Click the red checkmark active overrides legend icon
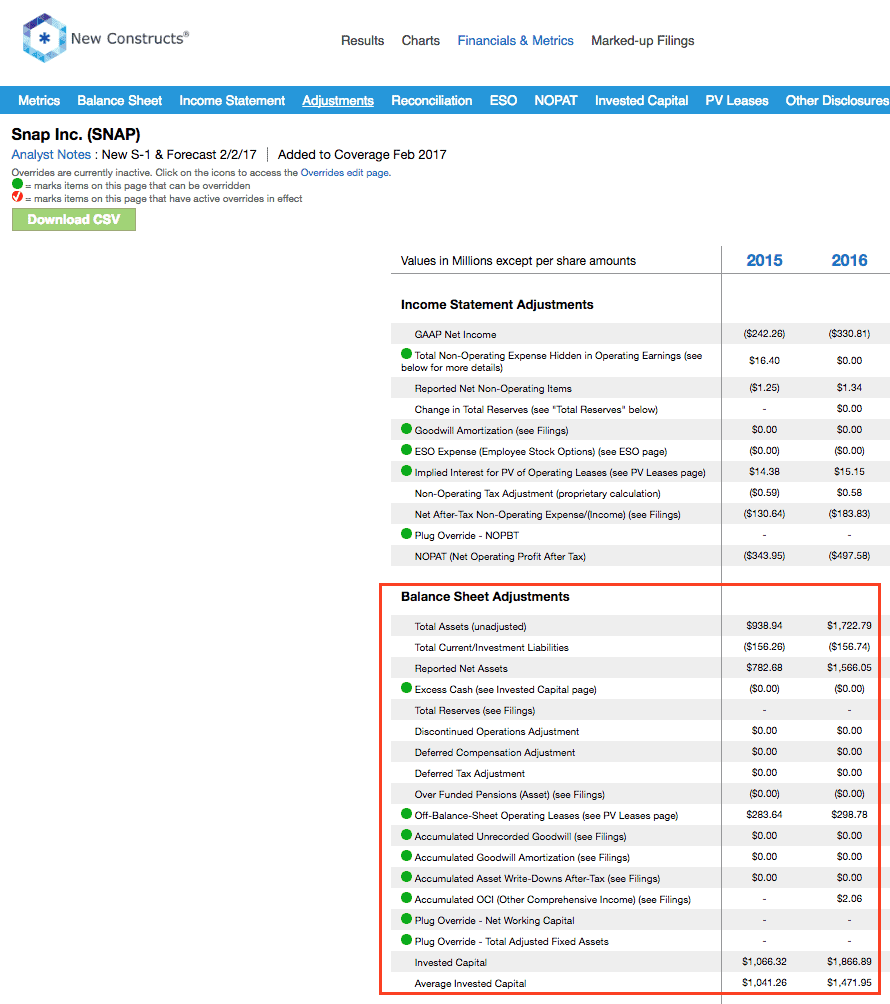 [17, 197]
